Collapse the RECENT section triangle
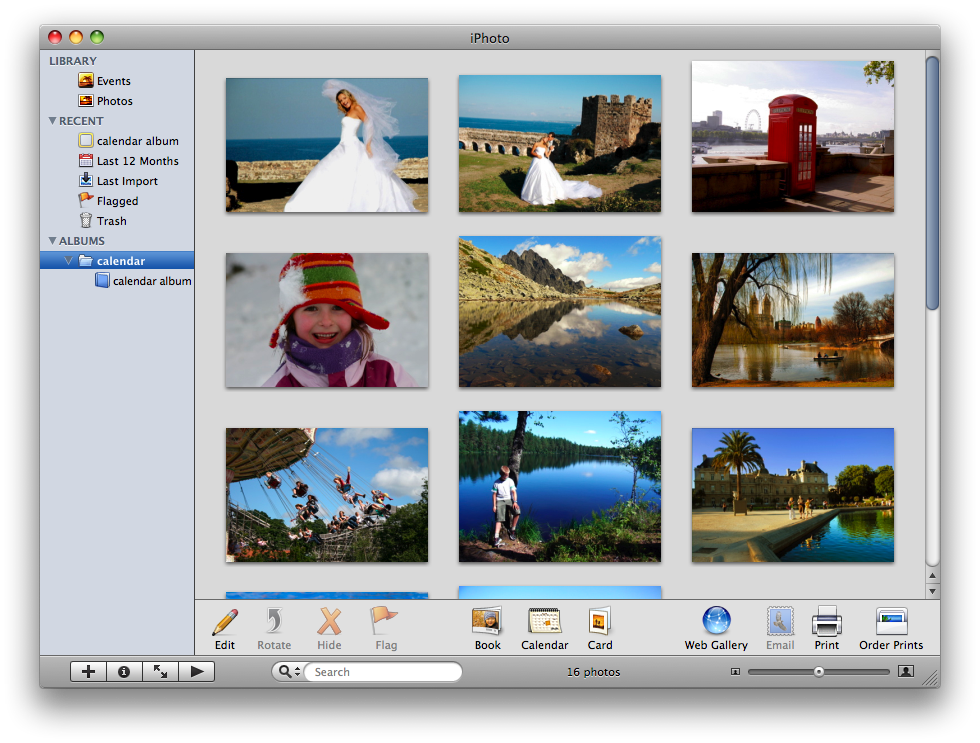Viewport: 980px width, 743px height. point(52,121)
